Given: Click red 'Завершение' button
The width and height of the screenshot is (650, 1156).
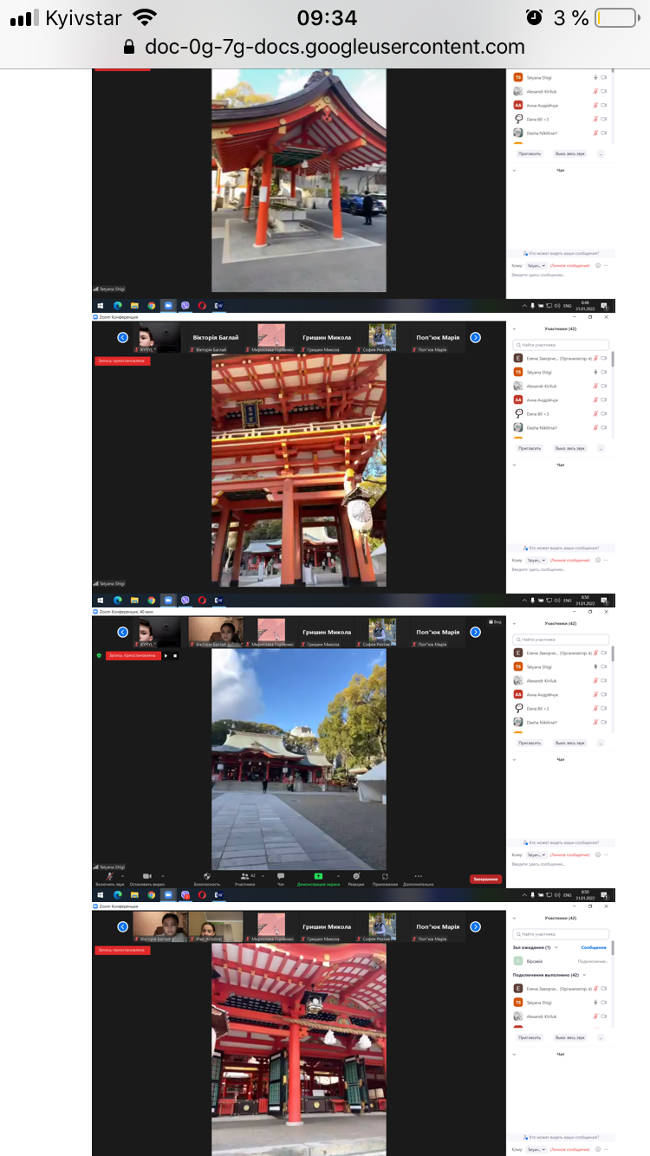Looking at the screenshot, I should (486, 879).
